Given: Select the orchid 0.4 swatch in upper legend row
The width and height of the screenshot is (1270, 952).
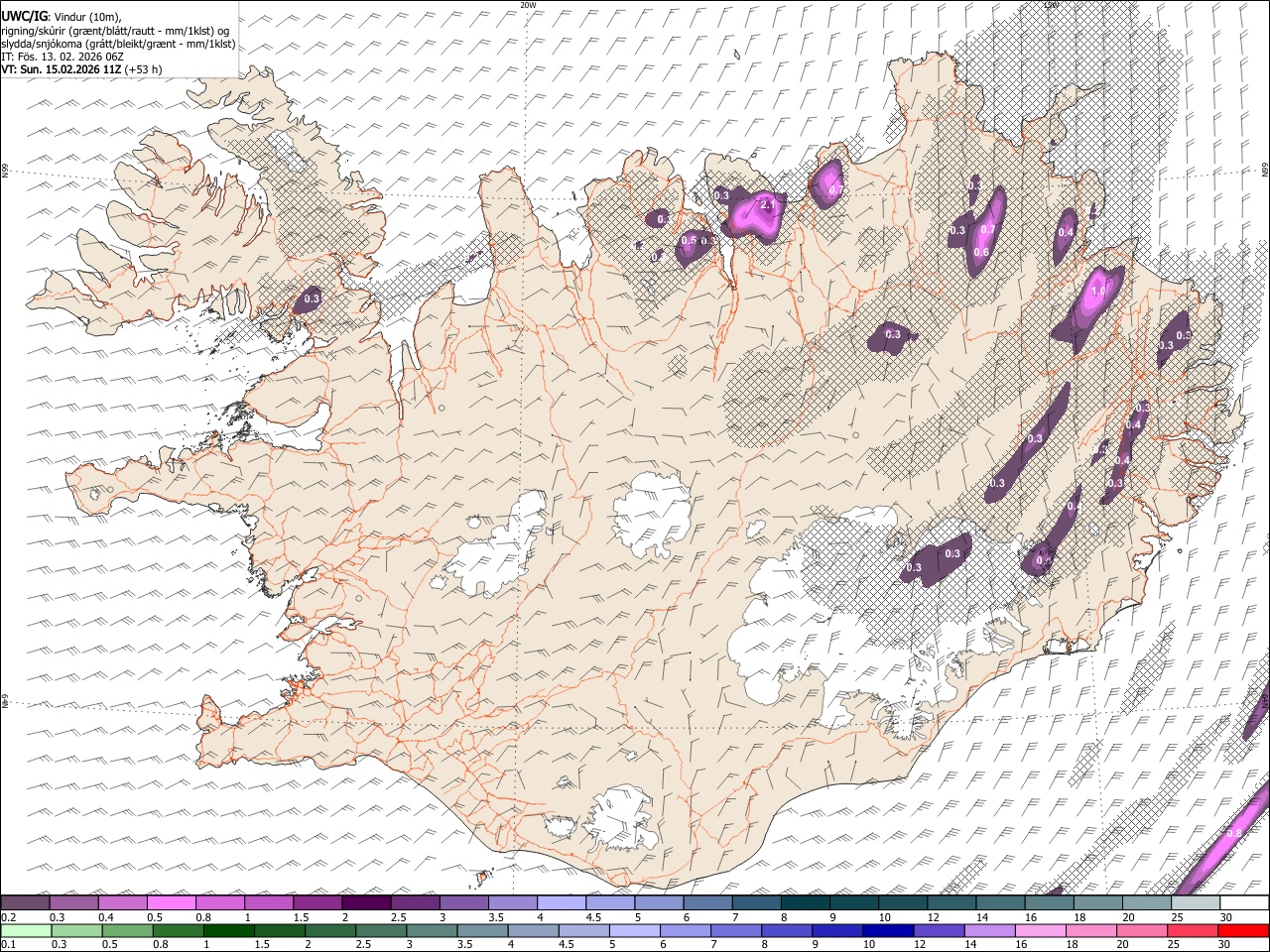Looking at the screenshot, I should (122, 902).
